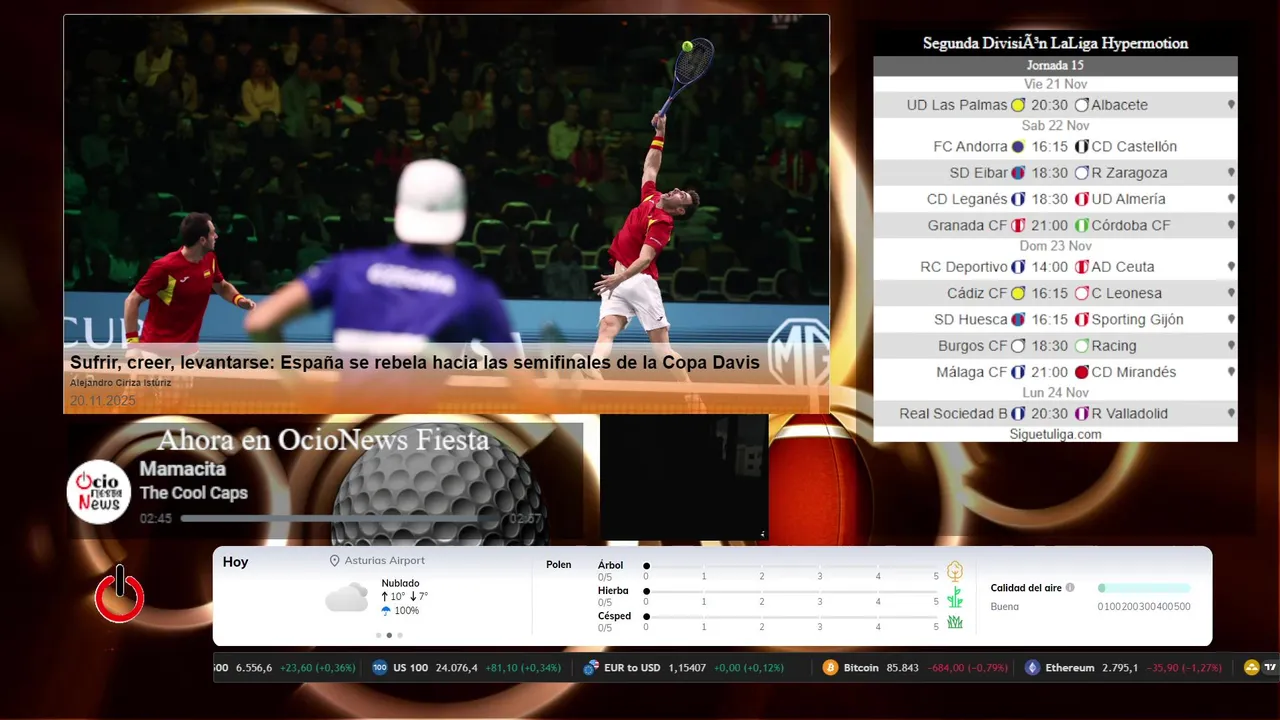This screenshot has height=720, width=1280.
Task: Click the Segunda División LaLiga Hypermotion title
Action: tap(1055, 43)
